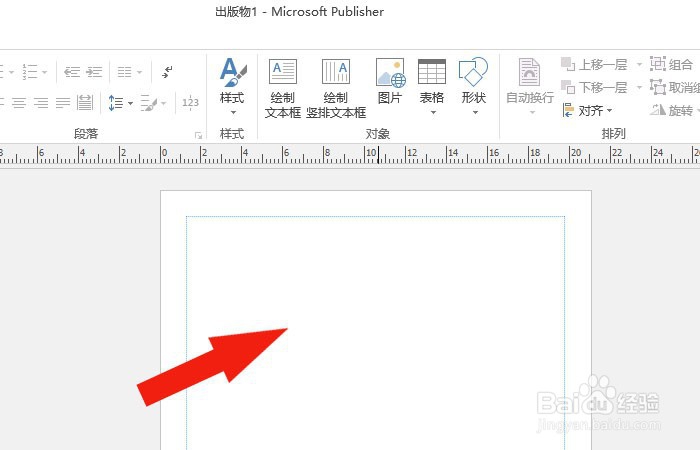Click the 自动换行 wrap text button
The height and width of the screenshot is (450, 700).
(x=530, y=87)
